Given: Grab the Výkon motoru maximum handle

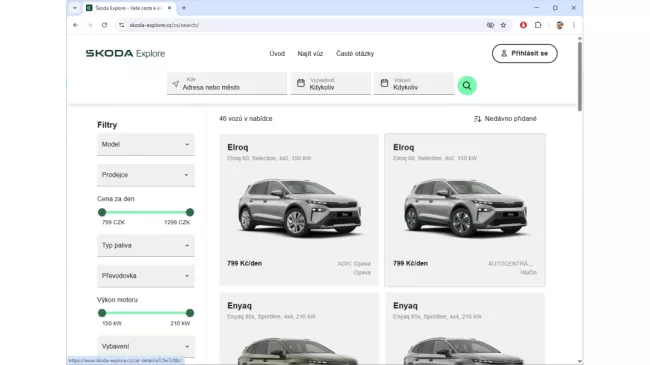Looking at the screenshot, I should pyautogui.click(x=190, y=313).
